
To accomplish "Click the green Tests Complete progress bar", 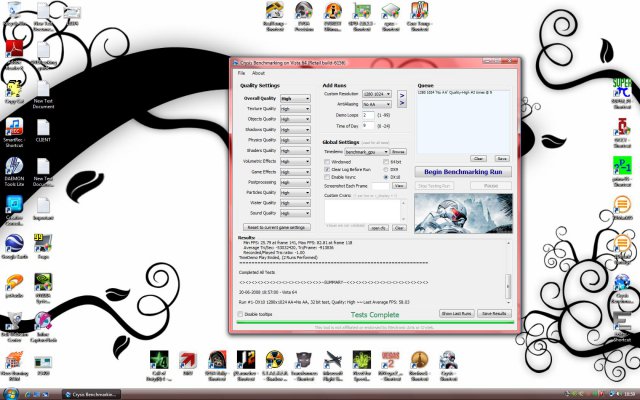I will [x=375, y=322].
